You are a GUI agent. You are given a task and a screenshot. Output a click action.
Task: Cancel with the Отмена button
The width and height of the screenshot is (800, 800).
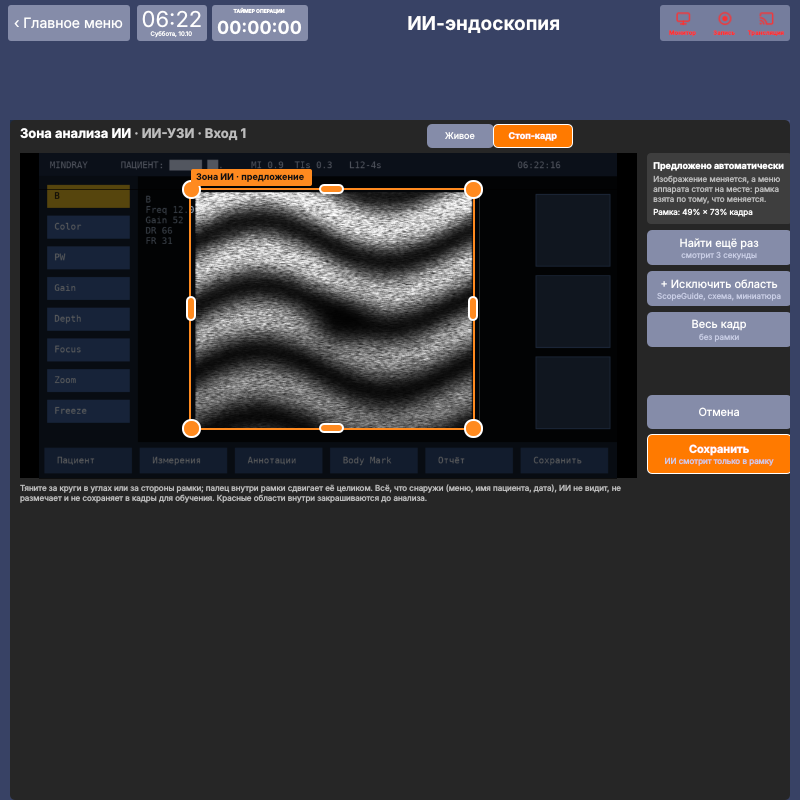coord(718,412)
